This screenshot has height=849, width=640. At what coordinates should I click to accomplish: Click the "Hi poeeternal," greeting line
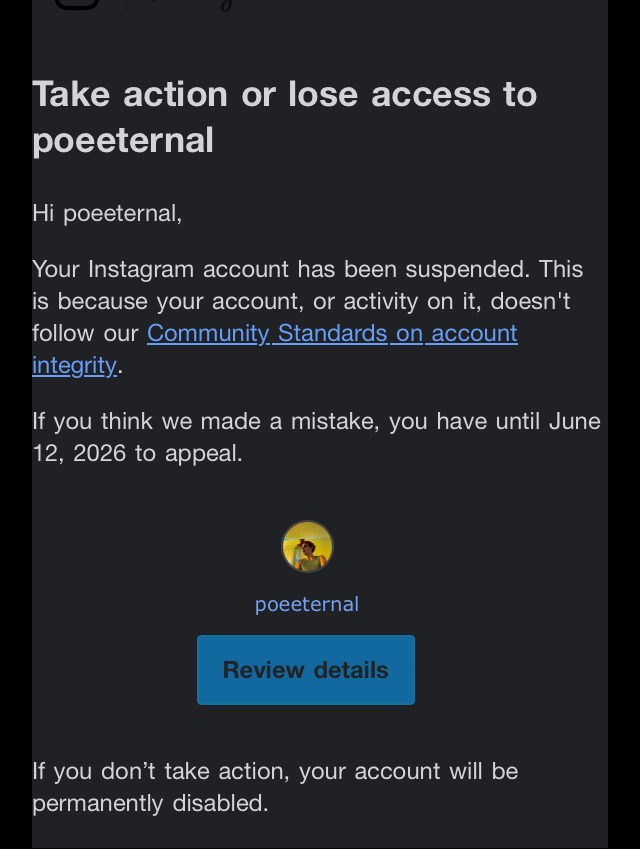(107, 213)
